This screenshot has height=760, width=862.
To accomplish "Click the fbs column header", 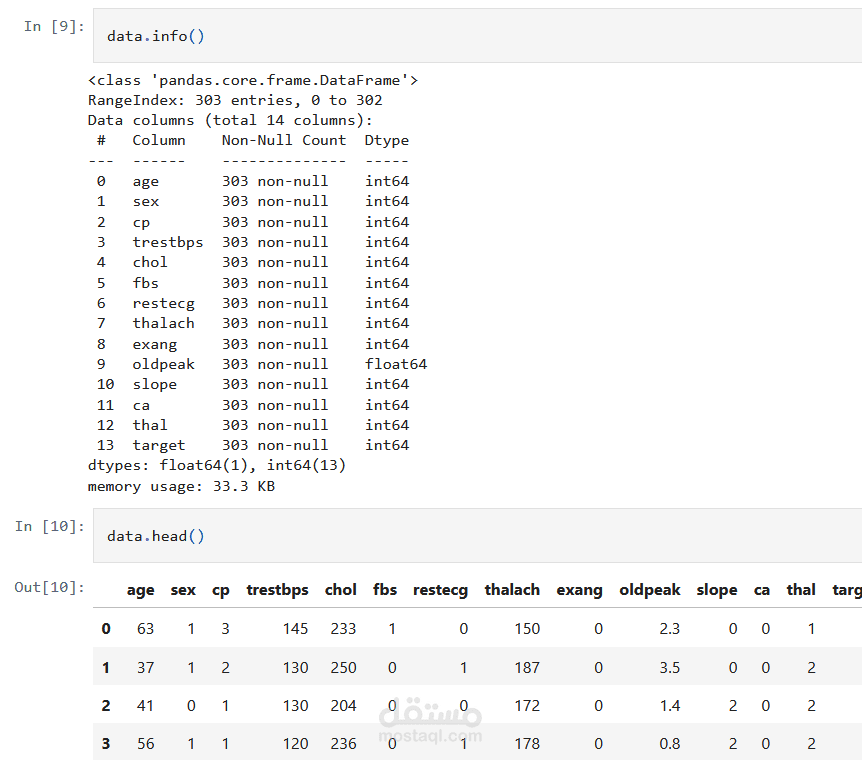I will click(x=385, y=590).
